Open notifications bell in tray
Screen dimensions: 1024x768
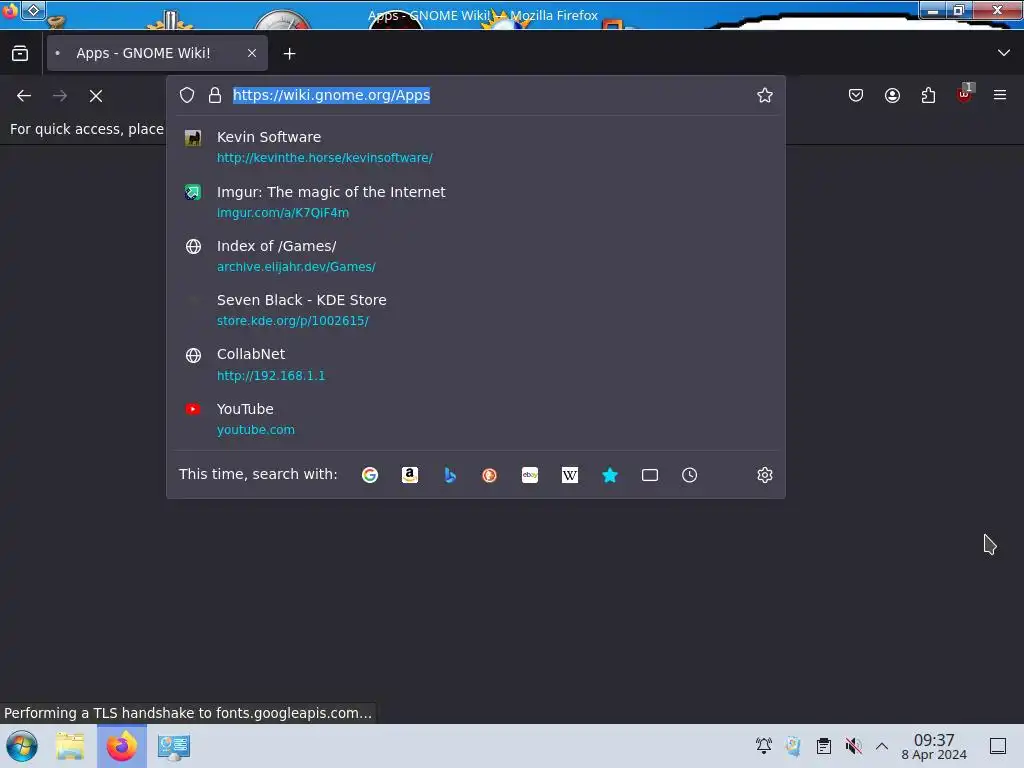click(763, 746)
